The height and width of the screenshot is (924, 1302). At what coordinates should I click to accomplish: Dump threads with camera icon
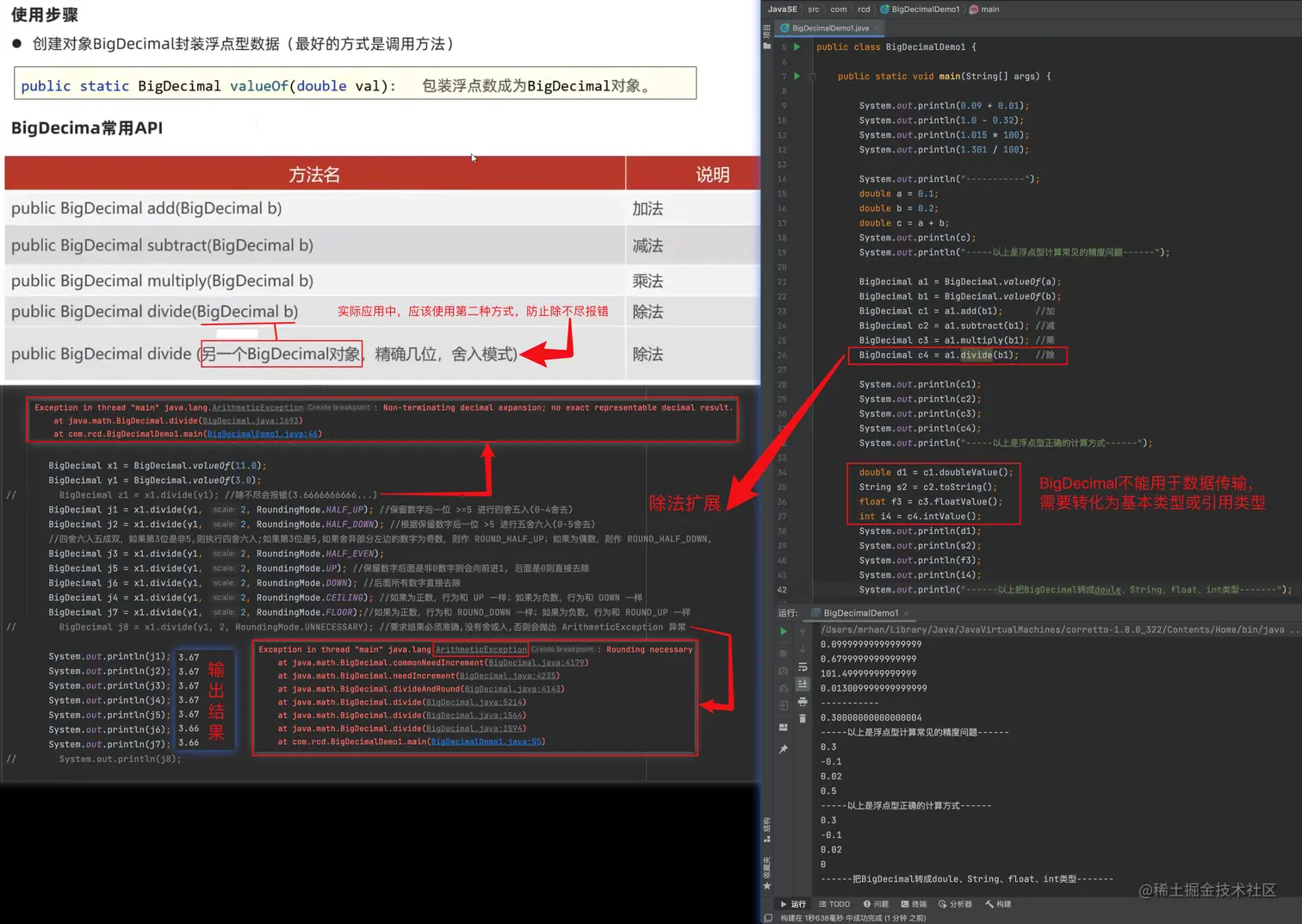783,671
